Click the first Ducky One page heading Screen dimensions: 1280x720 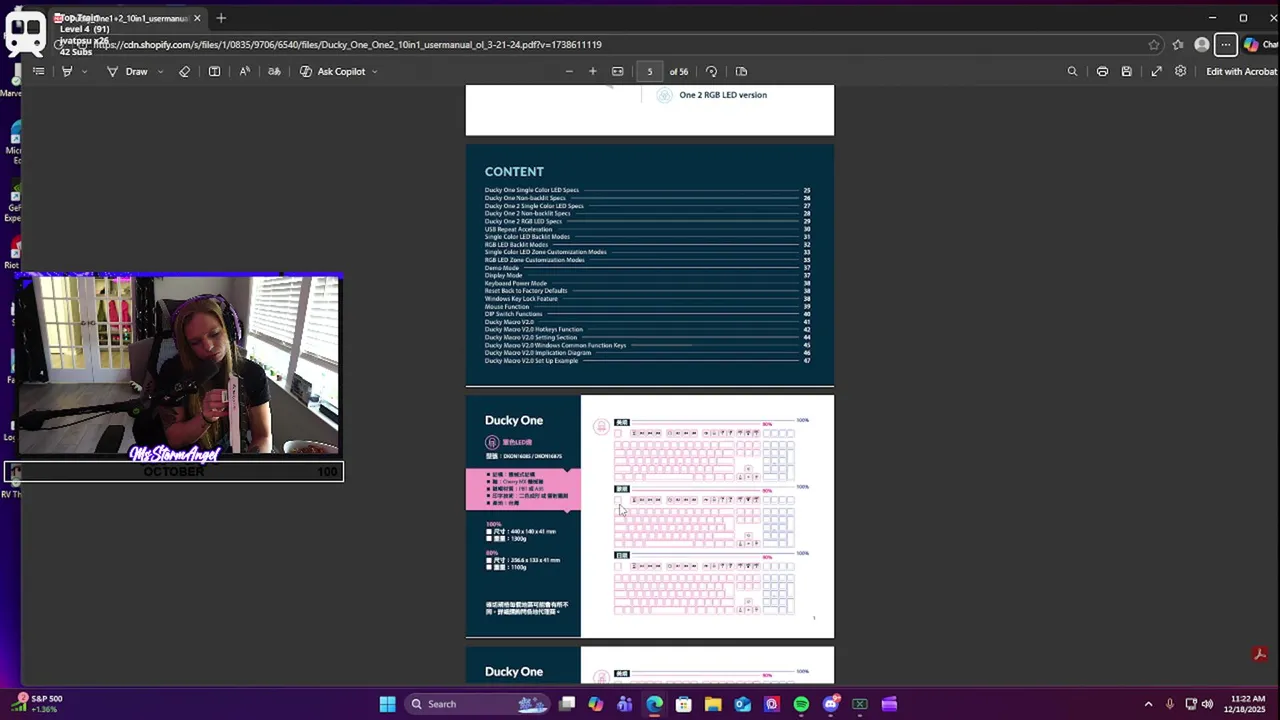514,420
